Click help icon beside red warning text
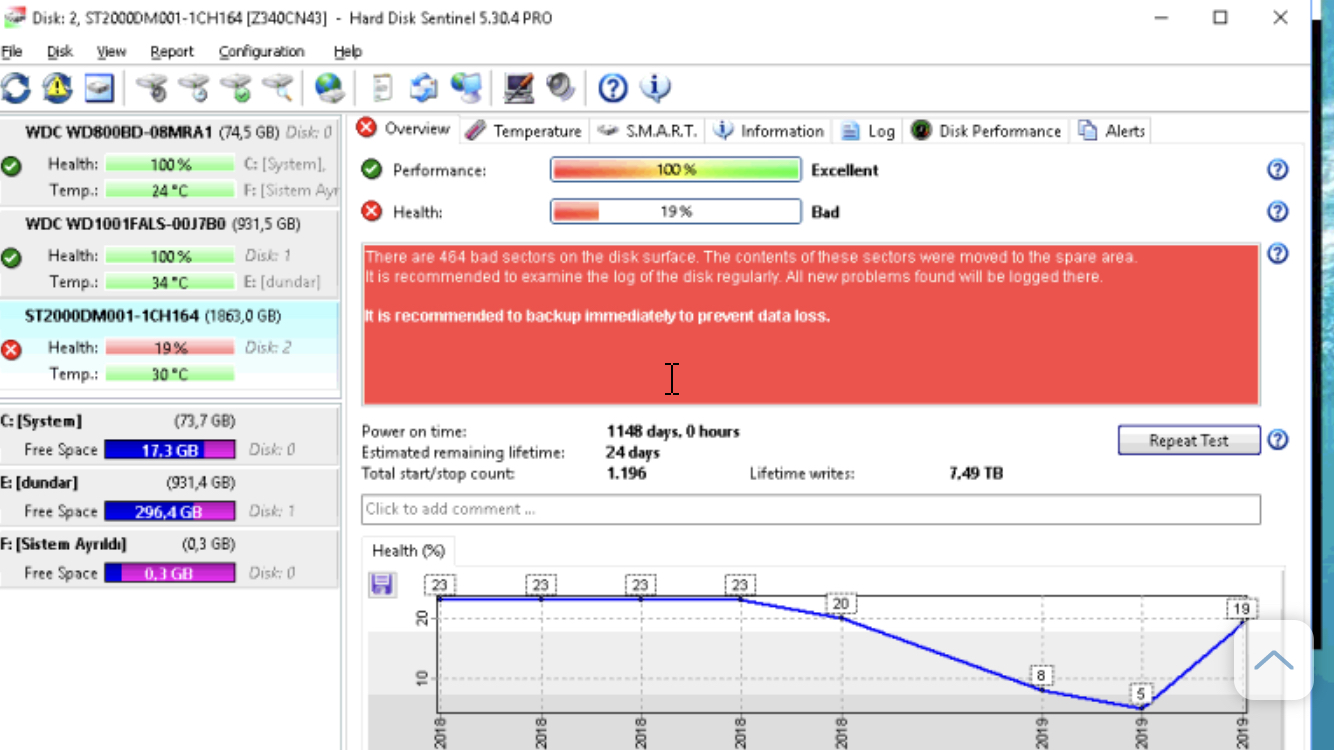1334x750 pixels. point(1277,254)
